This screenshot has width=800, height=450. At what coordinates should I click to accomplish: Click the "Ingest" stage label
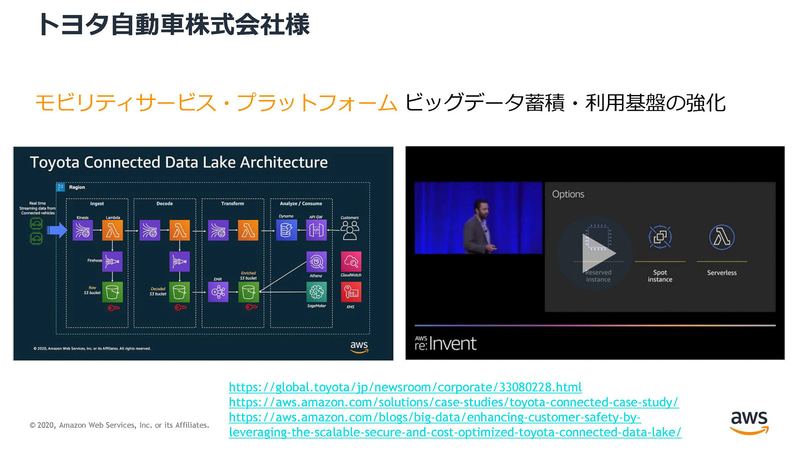(x=97, y=204)
